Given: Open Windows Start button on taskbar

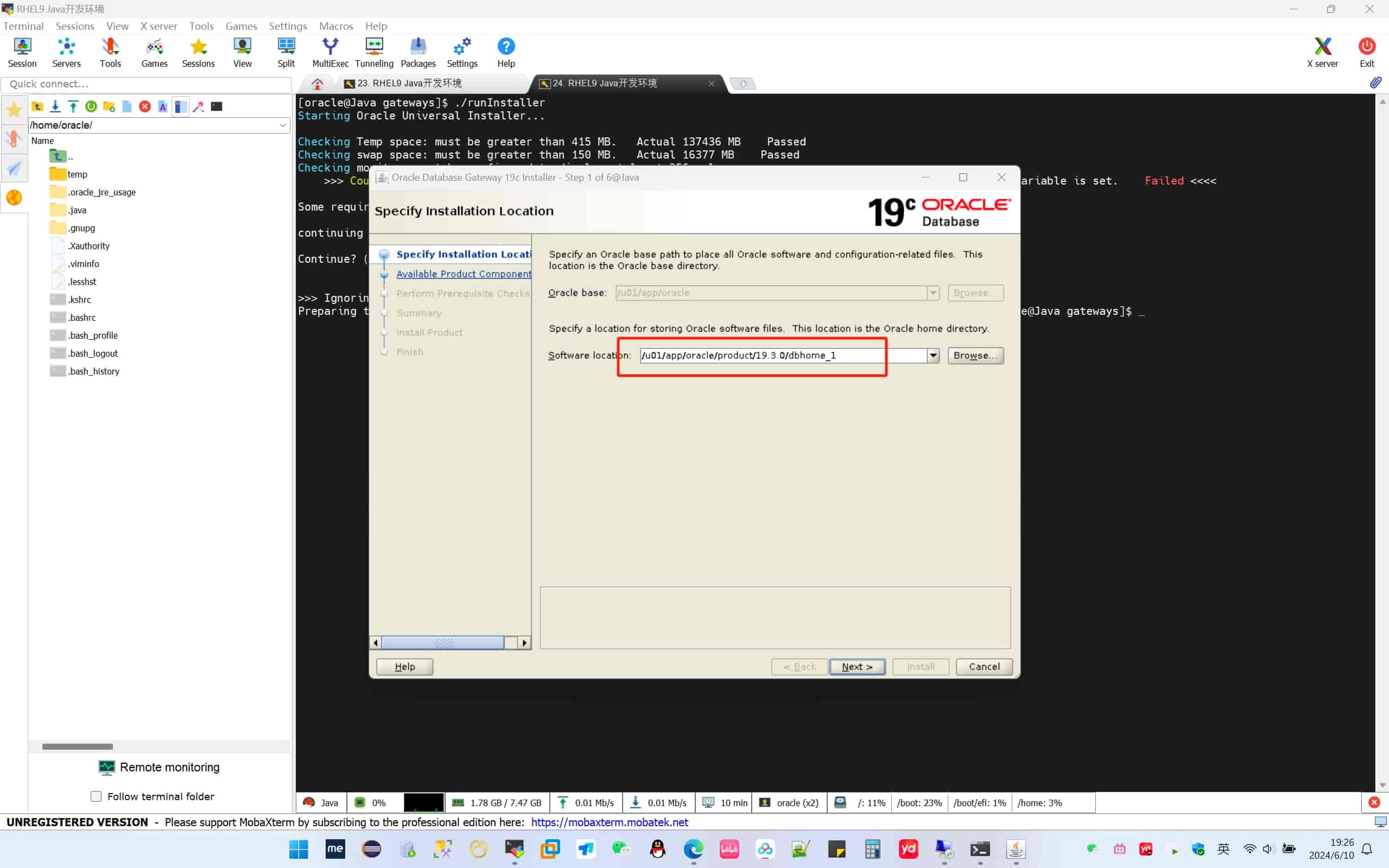Looking at the screenshot, I should (x=299, y=849).
